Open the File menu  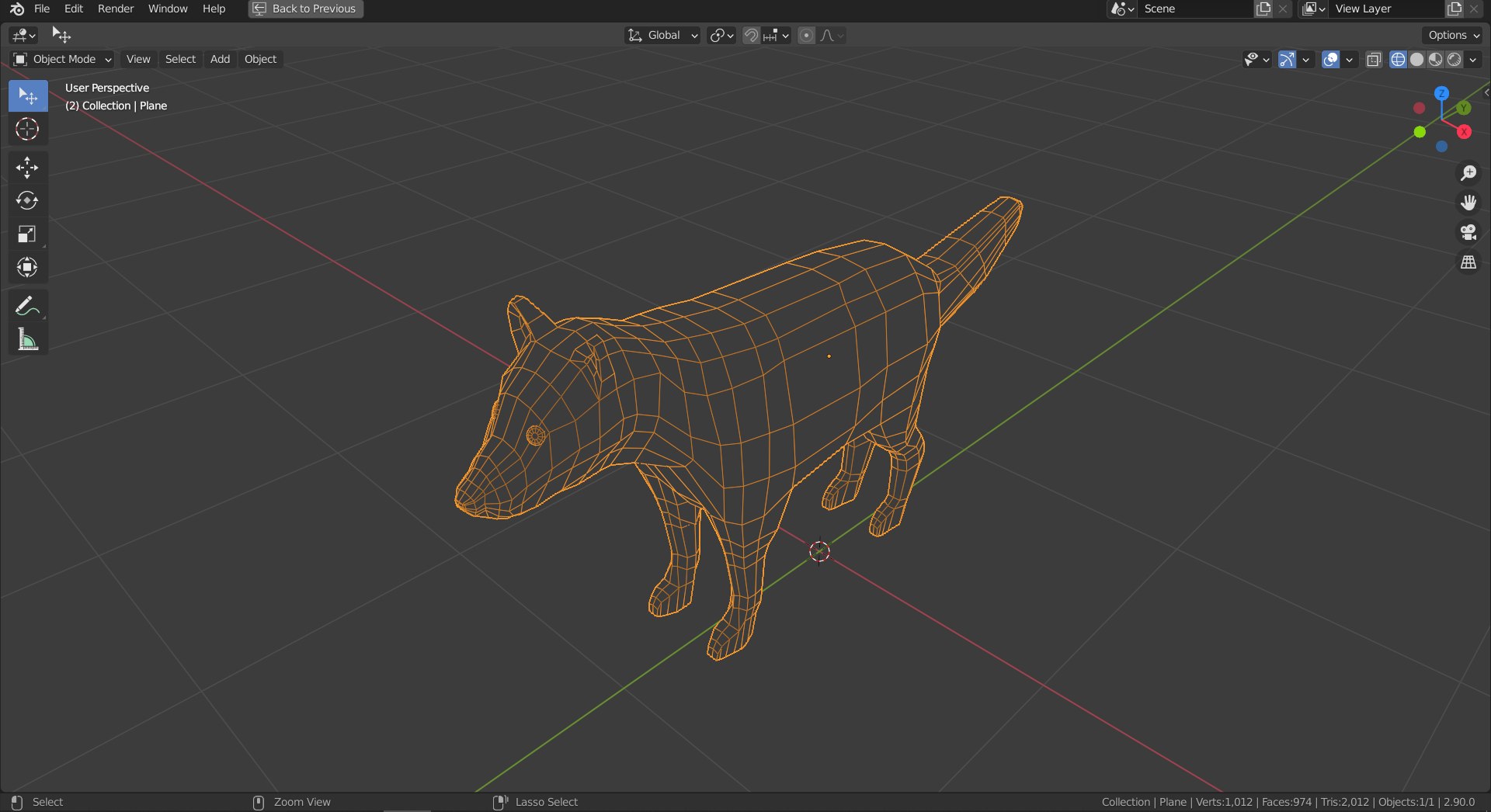42,9
